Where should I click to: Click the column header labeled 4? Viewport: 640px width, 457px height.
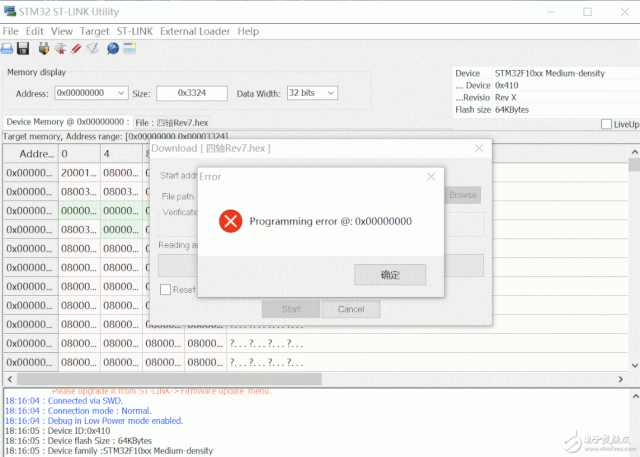pos(122,154)
